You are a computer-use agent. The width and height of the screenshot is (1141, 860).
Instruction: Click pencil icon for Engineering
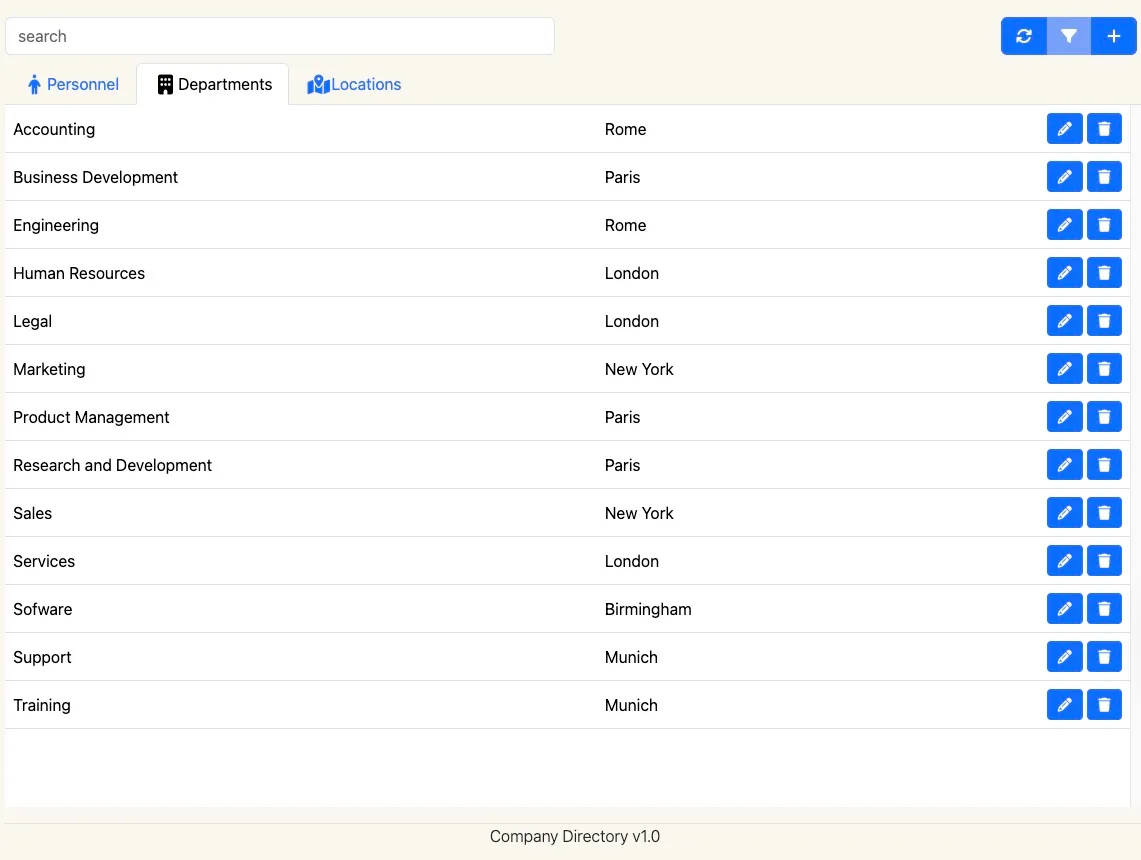pyautogui.click(x=1064, y=225)
